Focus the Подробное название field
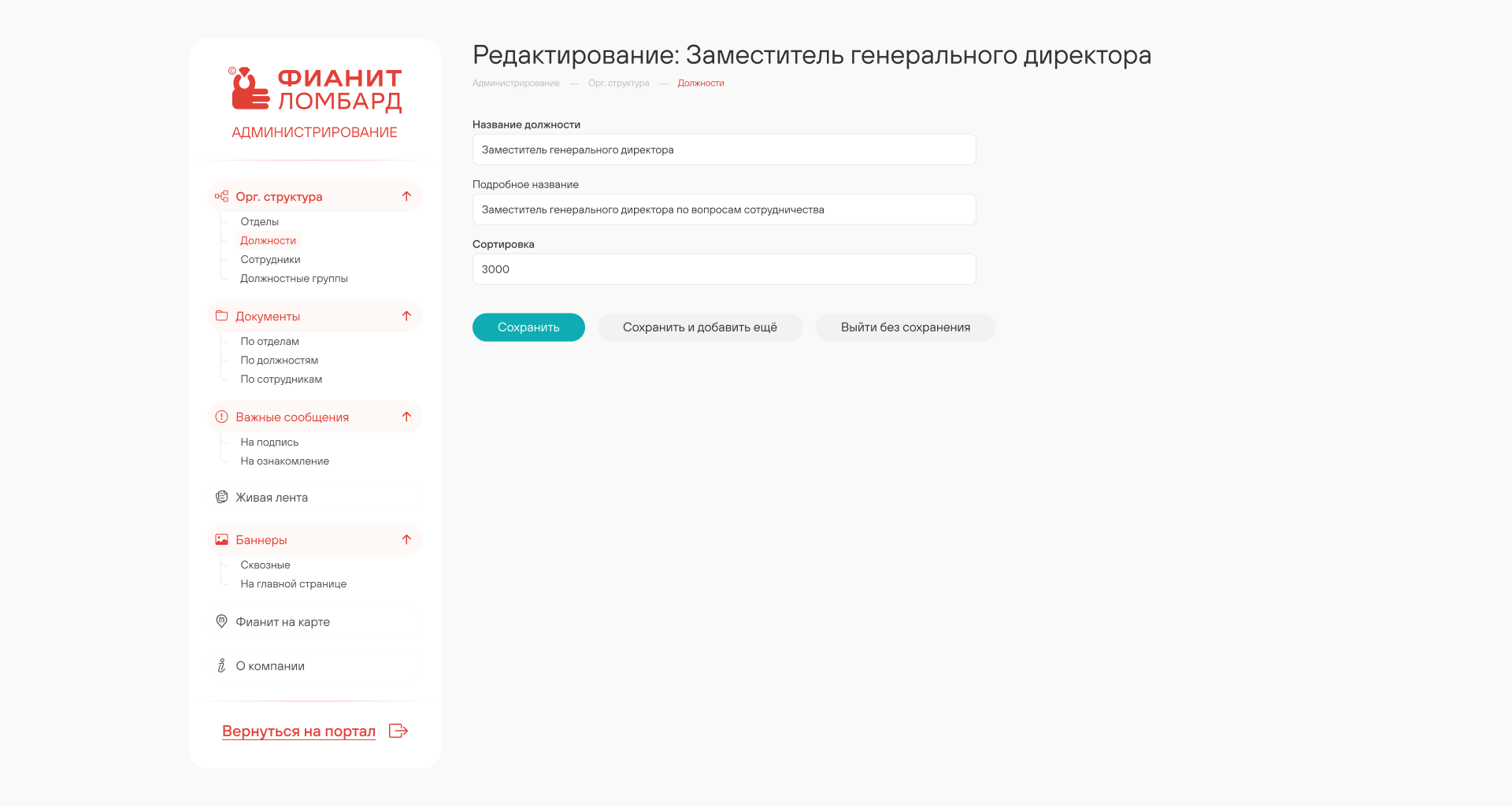 pos(724,209)
